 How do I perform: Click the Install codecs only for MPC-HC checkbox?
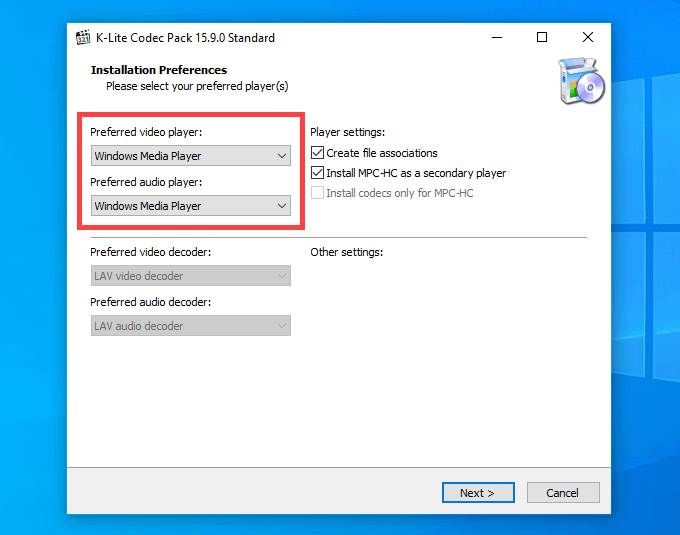click(x=318, y=193)
